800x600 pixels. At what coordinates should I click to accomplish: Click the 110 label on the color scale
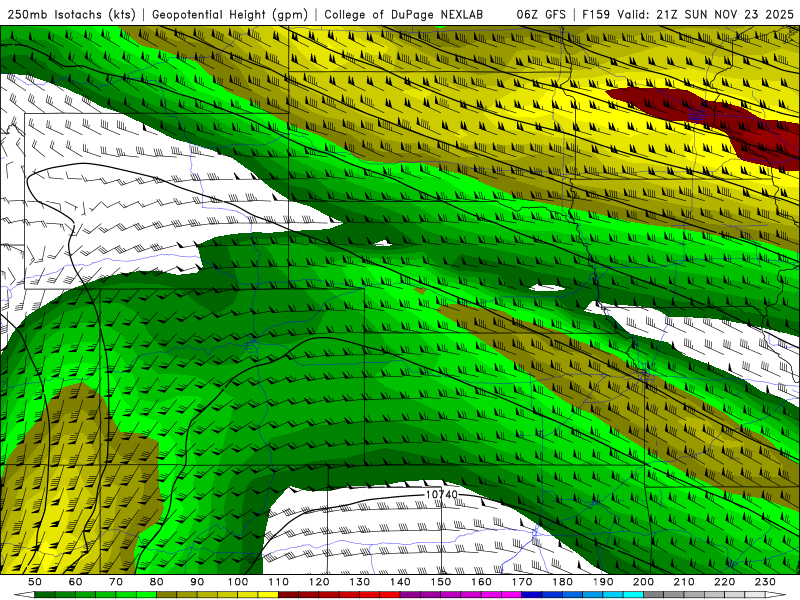[x=279, y=582]
